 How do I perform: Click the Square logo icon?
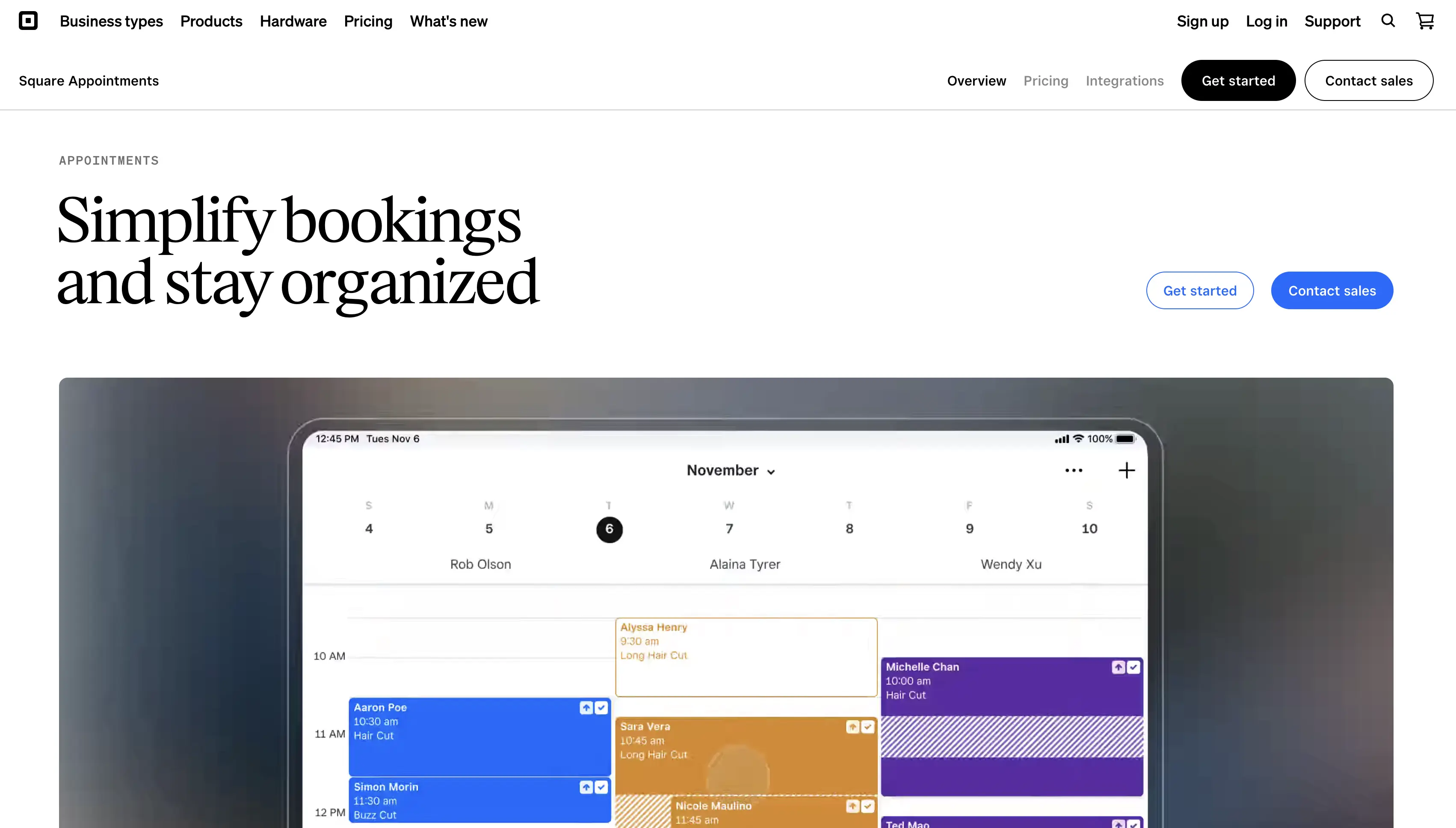click(28, 21)
